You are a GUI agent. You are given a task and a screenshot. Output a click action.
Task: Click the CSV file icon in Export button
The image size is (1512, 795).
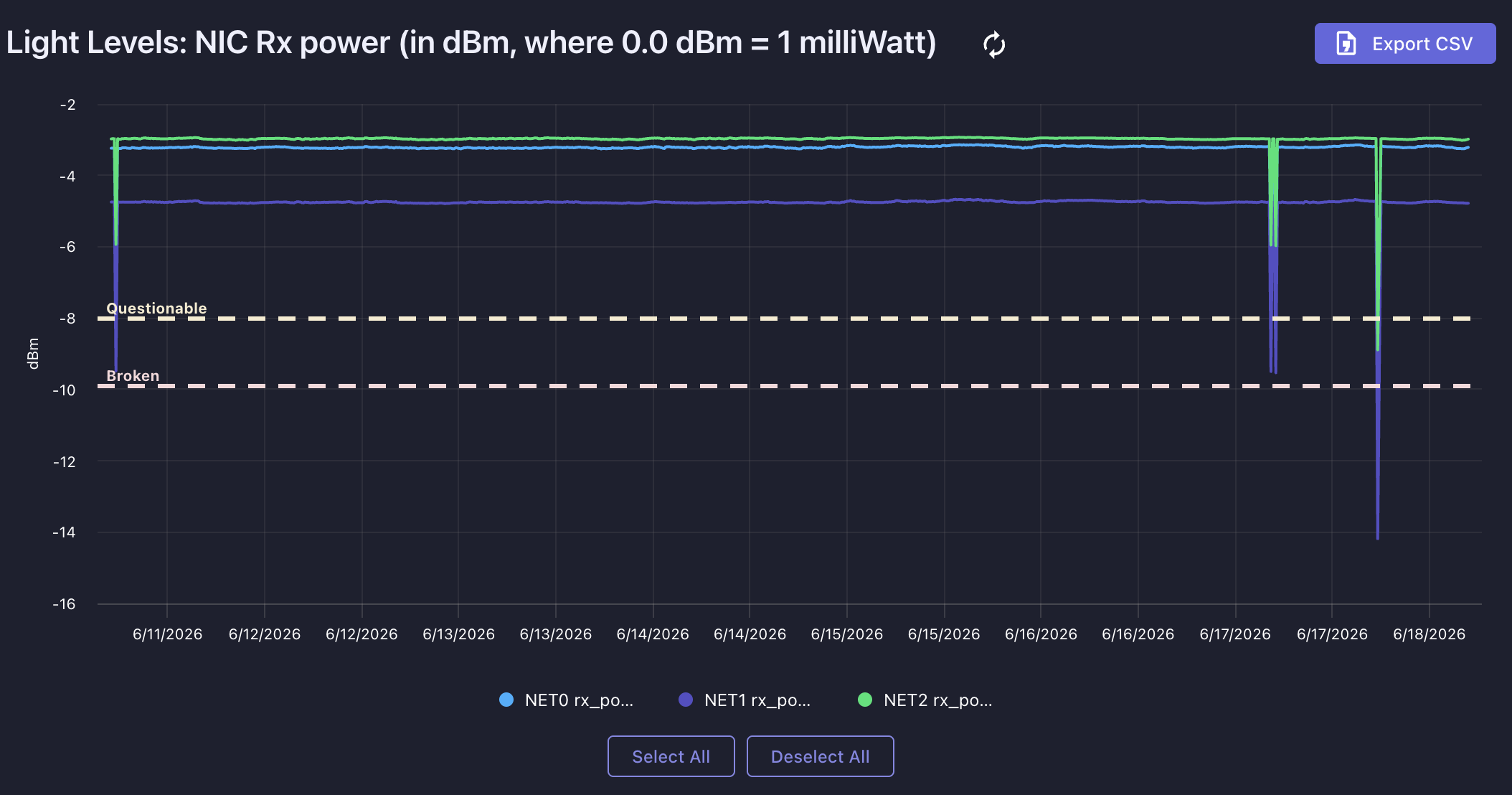point(1346,44)
